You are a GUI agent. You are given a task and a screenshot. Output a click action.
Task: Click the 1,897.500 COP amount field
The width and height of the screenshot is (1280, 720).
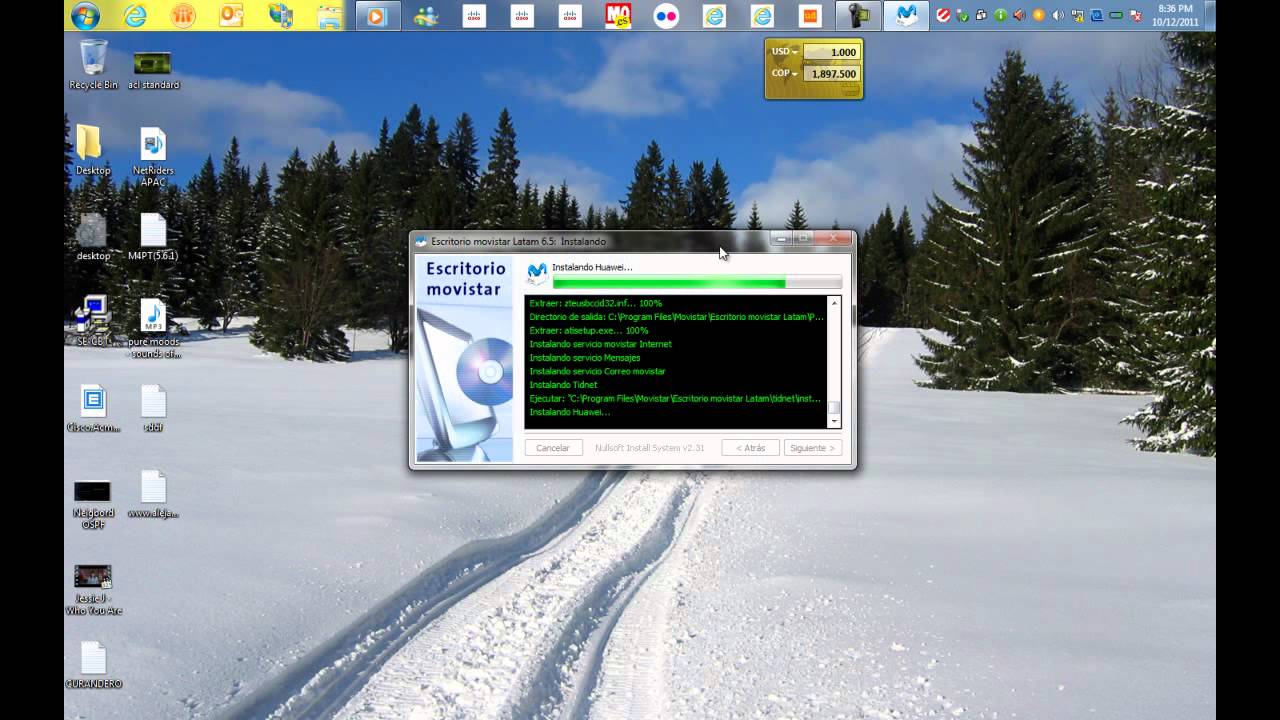831,74
